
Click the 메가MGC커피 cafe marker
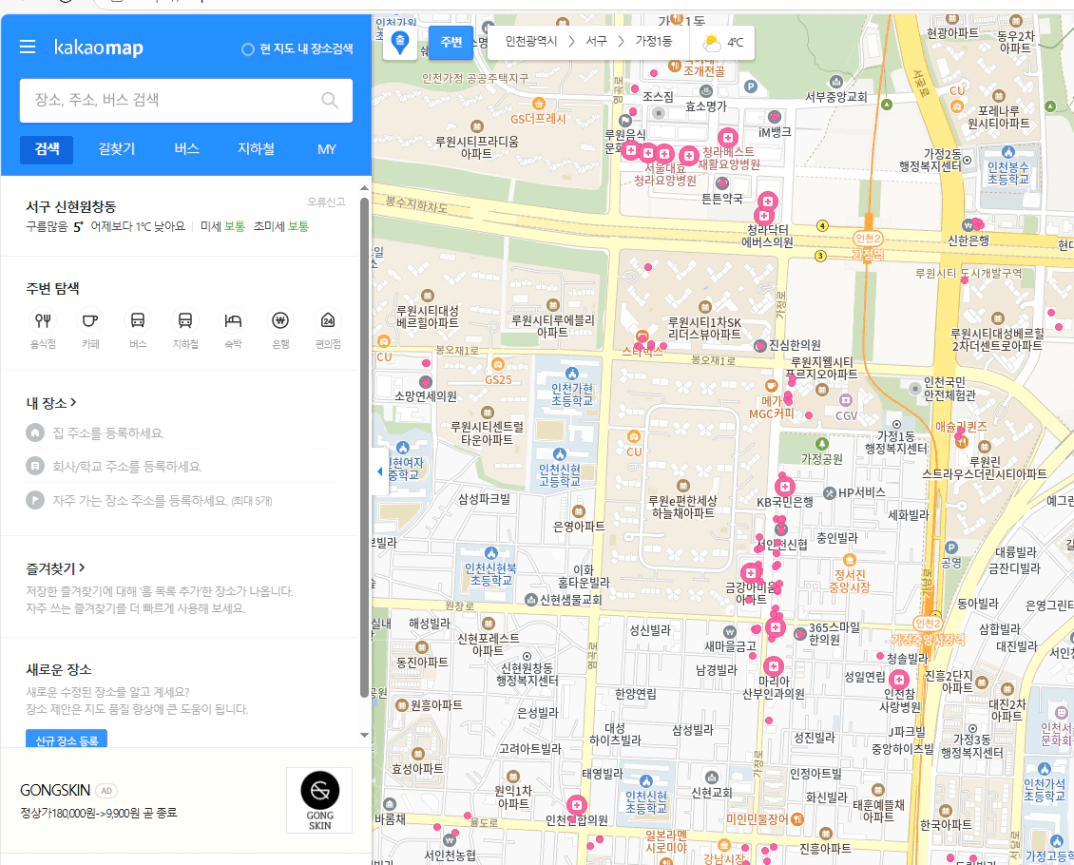[771, 386]
